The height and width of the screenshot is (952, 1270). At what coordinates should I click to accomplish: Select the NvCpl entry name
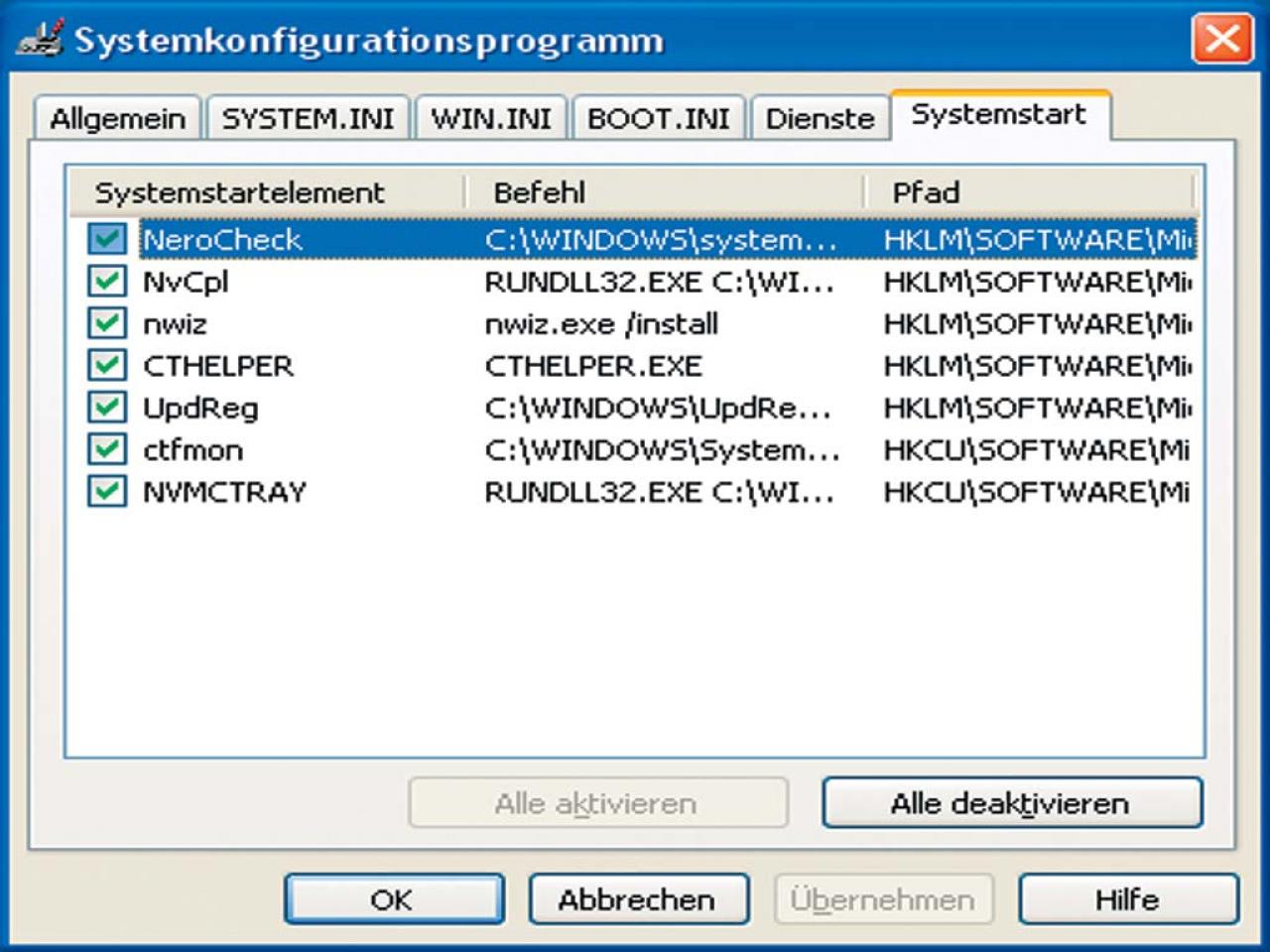tap(186, 282)
